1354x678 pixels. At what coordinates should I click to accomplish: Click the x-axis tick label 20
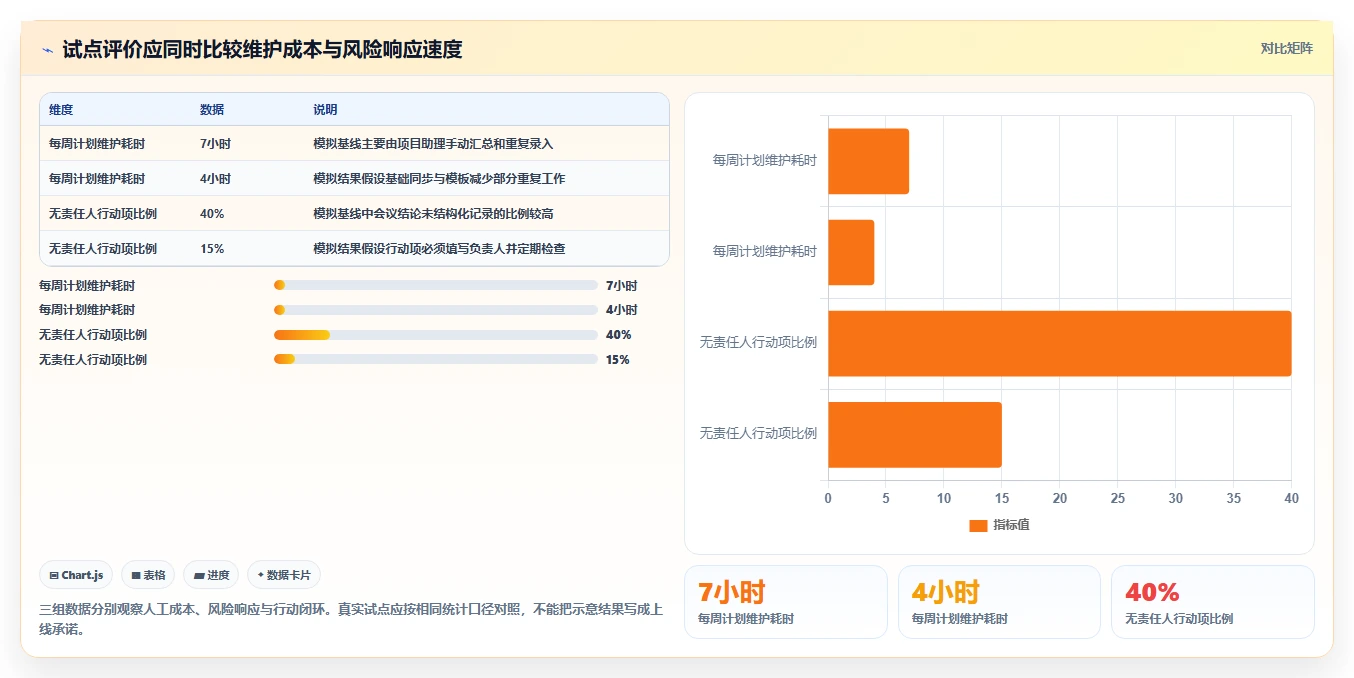(1060, 498)
